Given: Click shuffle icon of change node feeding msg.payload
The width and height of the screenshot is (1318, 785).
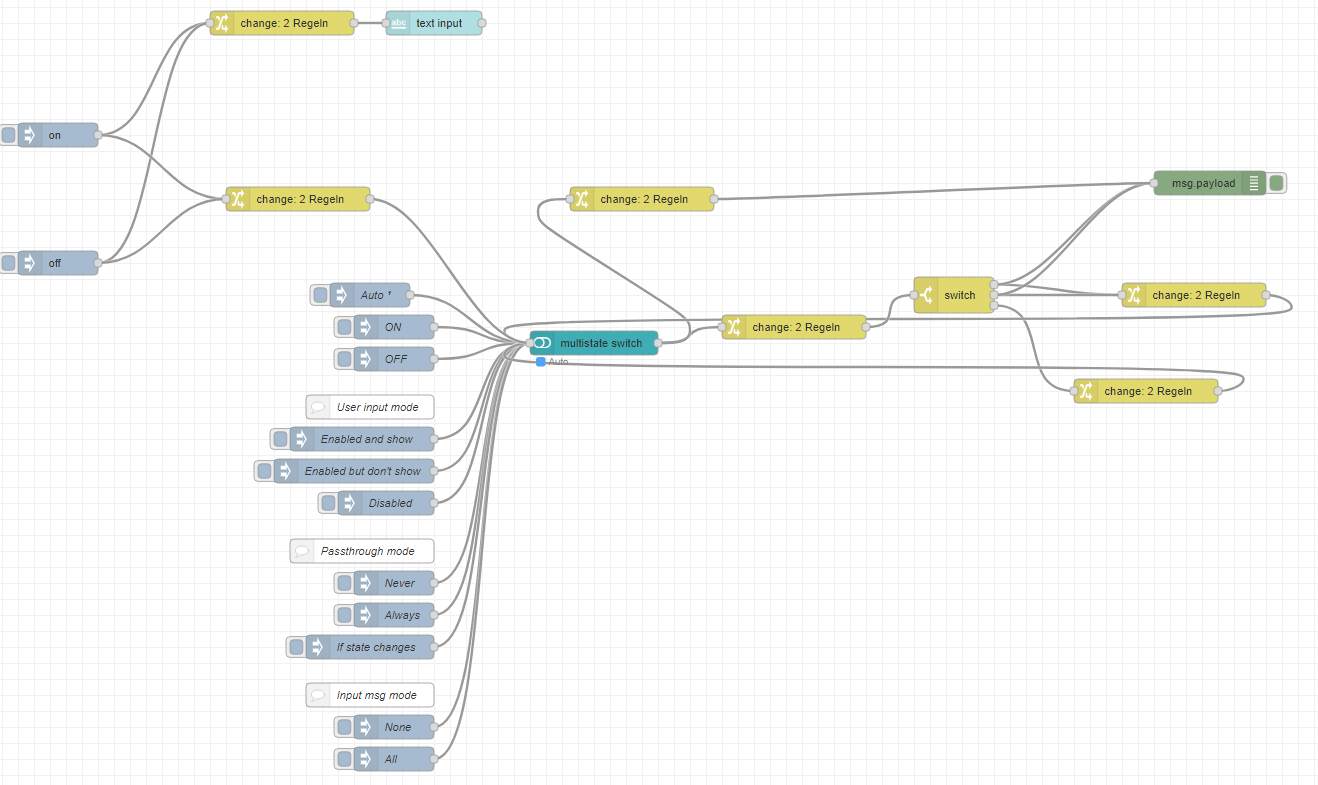Looking at the screenshot, I should pos(583,199).
